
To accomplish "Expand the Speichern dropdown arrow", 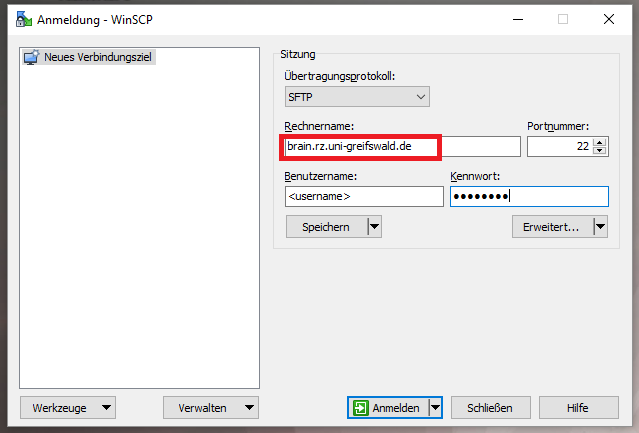I will [374, 227].
